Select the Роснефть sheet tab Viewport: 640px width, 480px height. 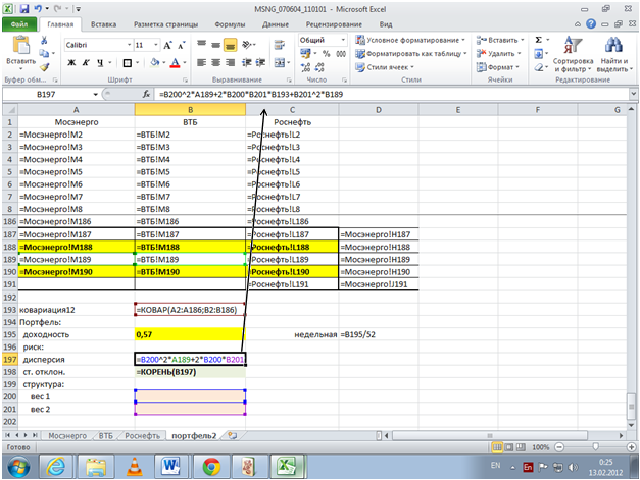coord(142,436)
